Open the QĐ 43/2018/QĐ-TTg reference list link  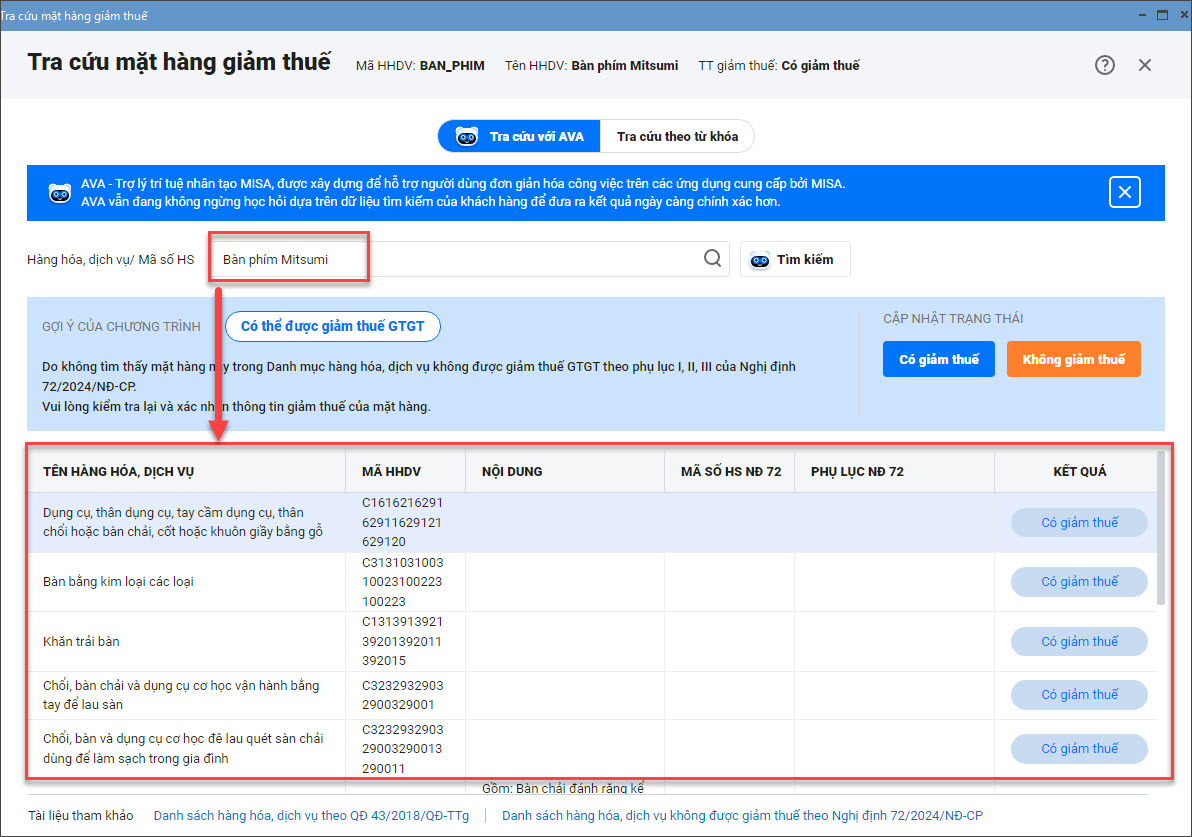(x=311, y=815)
